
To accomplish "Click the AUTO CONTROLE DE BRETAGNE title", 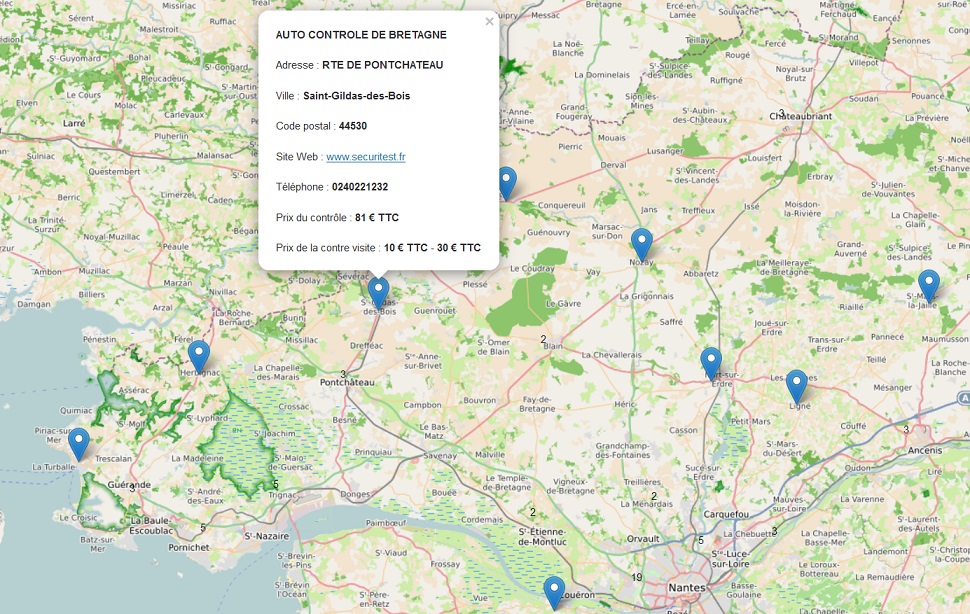I will [361, 35].
